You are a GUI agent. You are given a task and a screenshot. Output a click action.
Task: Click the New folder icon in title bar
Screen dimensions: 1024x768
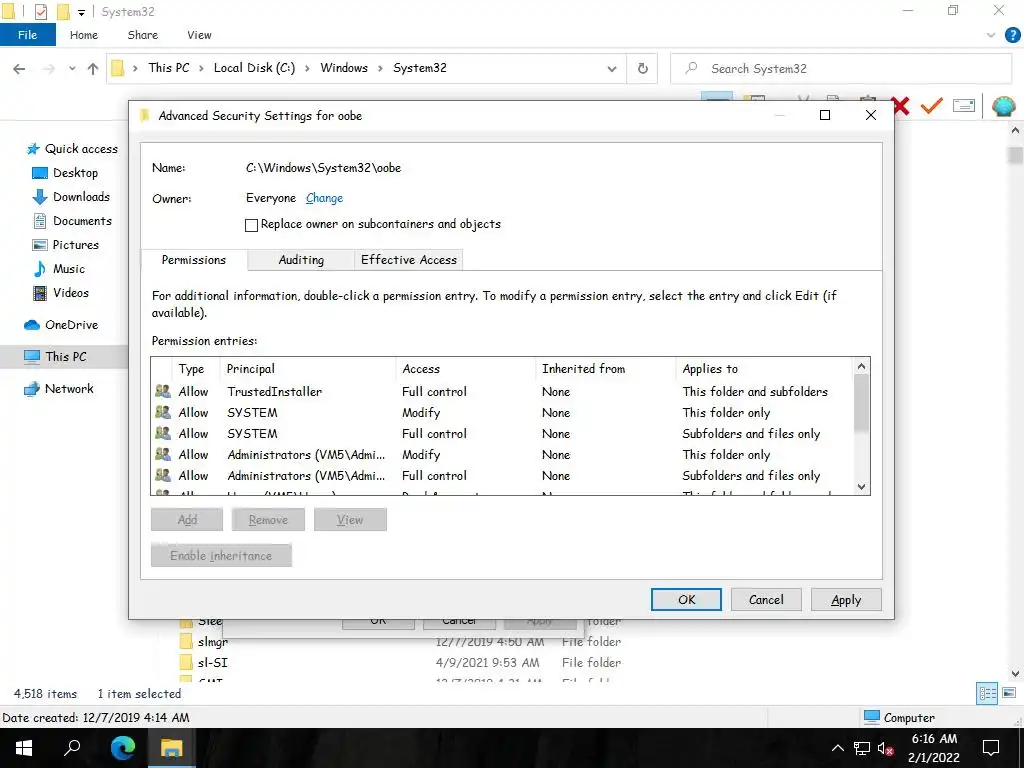[63, 12]
